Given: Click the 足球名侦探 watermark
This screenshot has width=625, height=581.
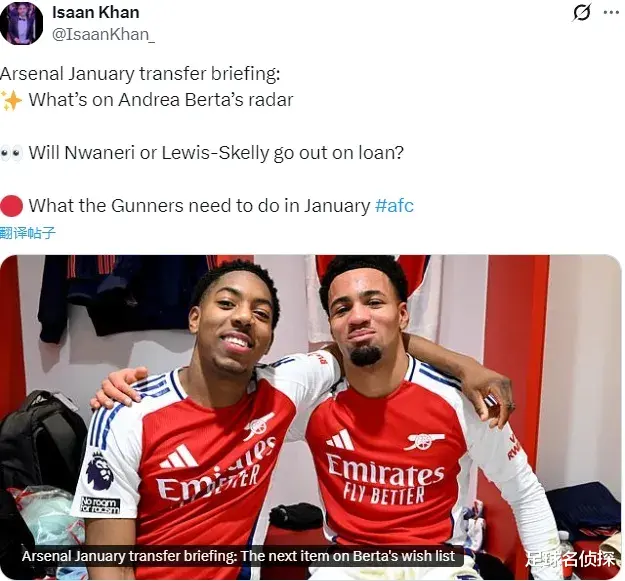Looking at the screenshot, I should pos(570,559).
